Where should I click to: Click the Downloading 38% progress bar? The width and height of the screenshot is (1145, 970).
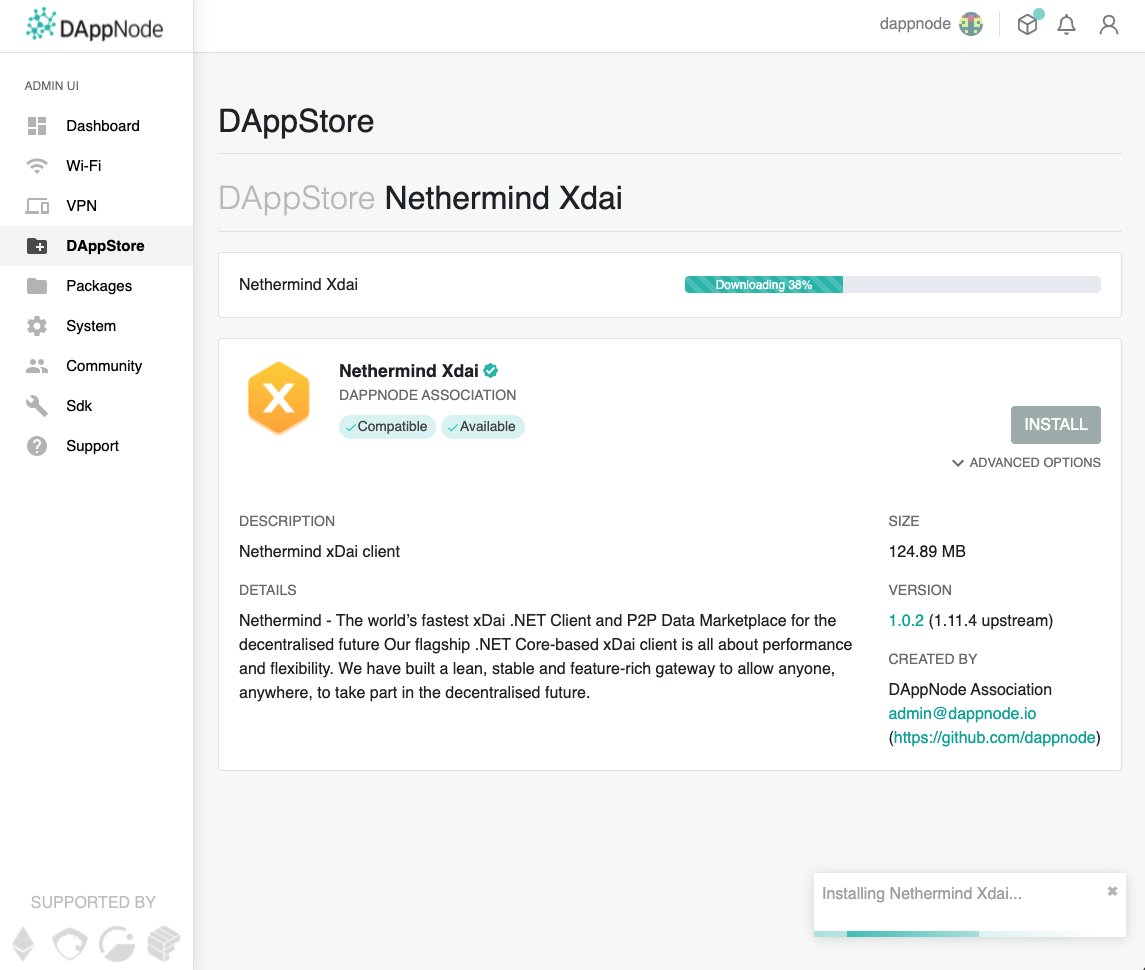point(892,285)
